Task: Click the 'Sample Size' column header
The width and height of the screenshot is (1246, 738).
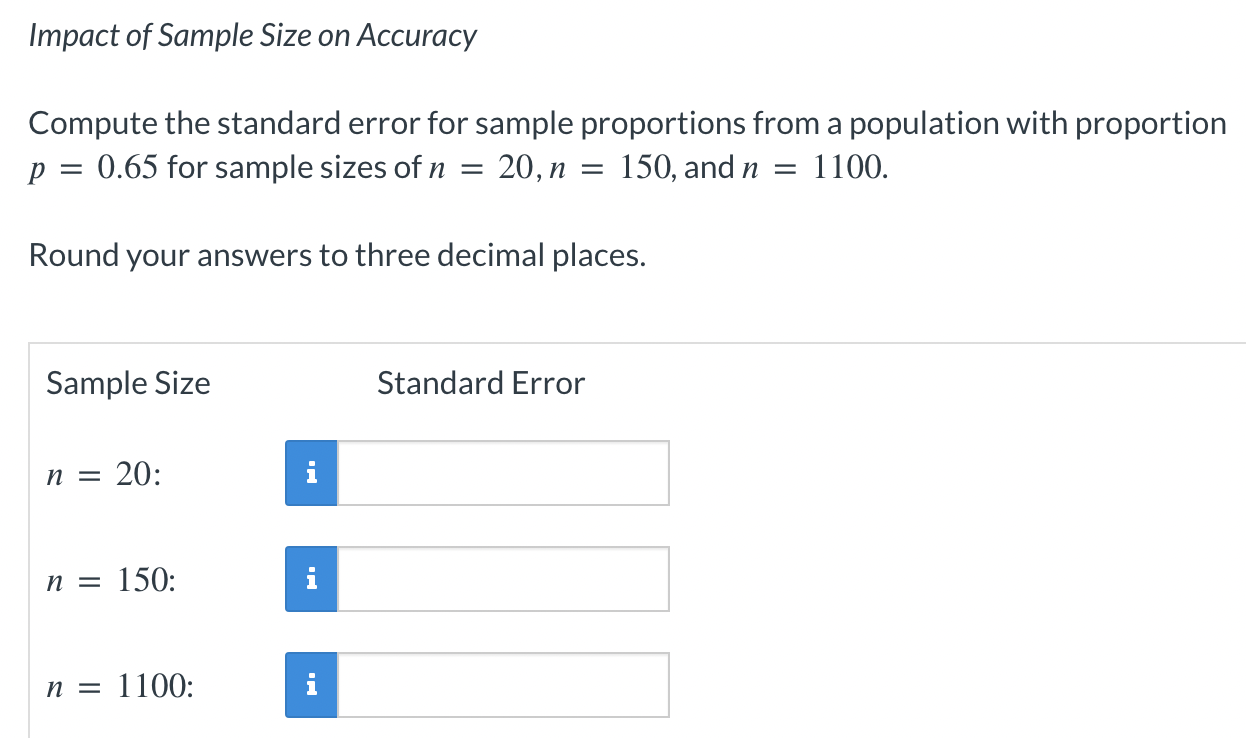Action: [x=127, y=383]
